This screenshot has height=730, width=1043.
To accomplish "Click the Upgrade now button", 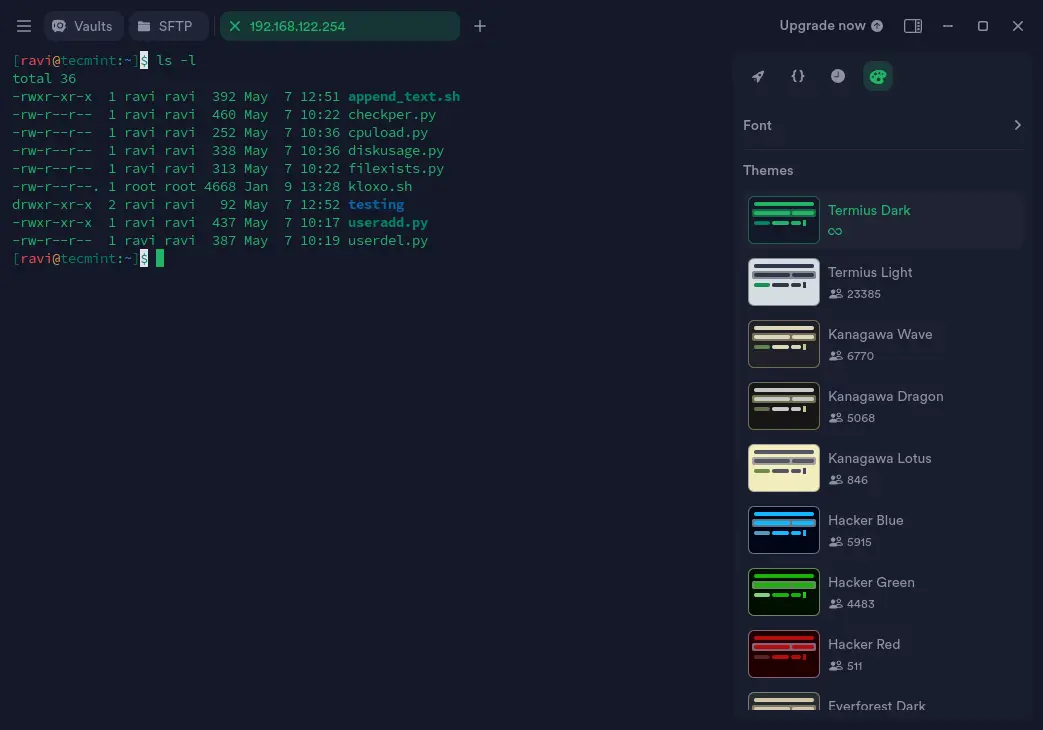I will (x=831, y=26).
